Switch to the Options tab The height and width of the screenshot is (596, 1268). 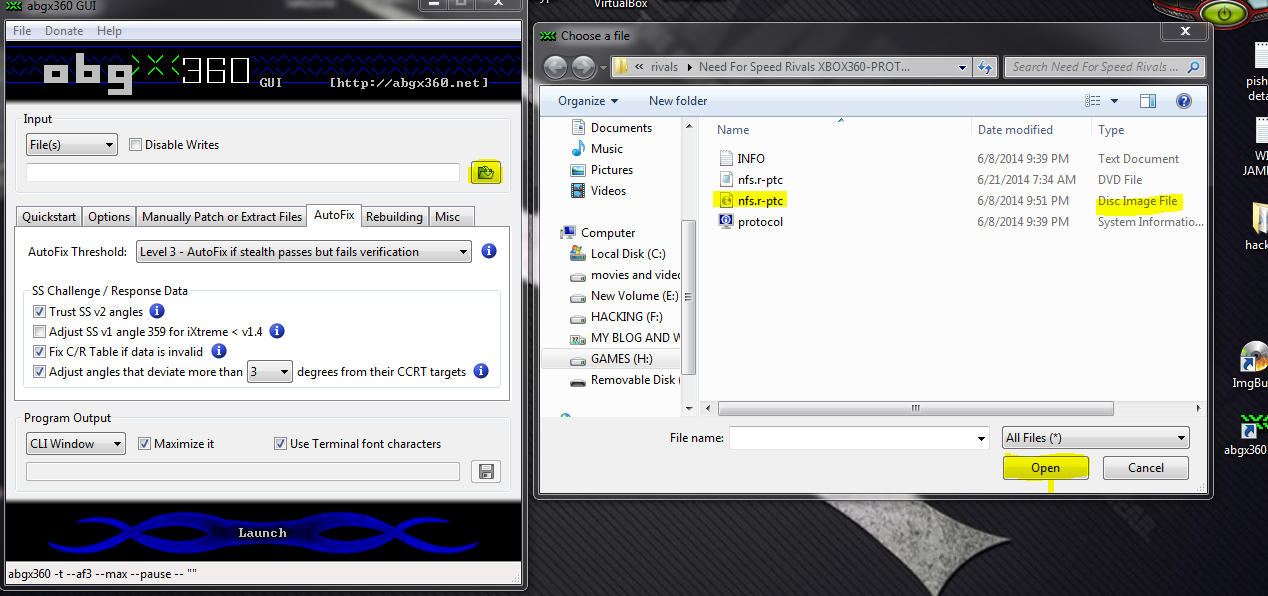click(x=109, y=217)
